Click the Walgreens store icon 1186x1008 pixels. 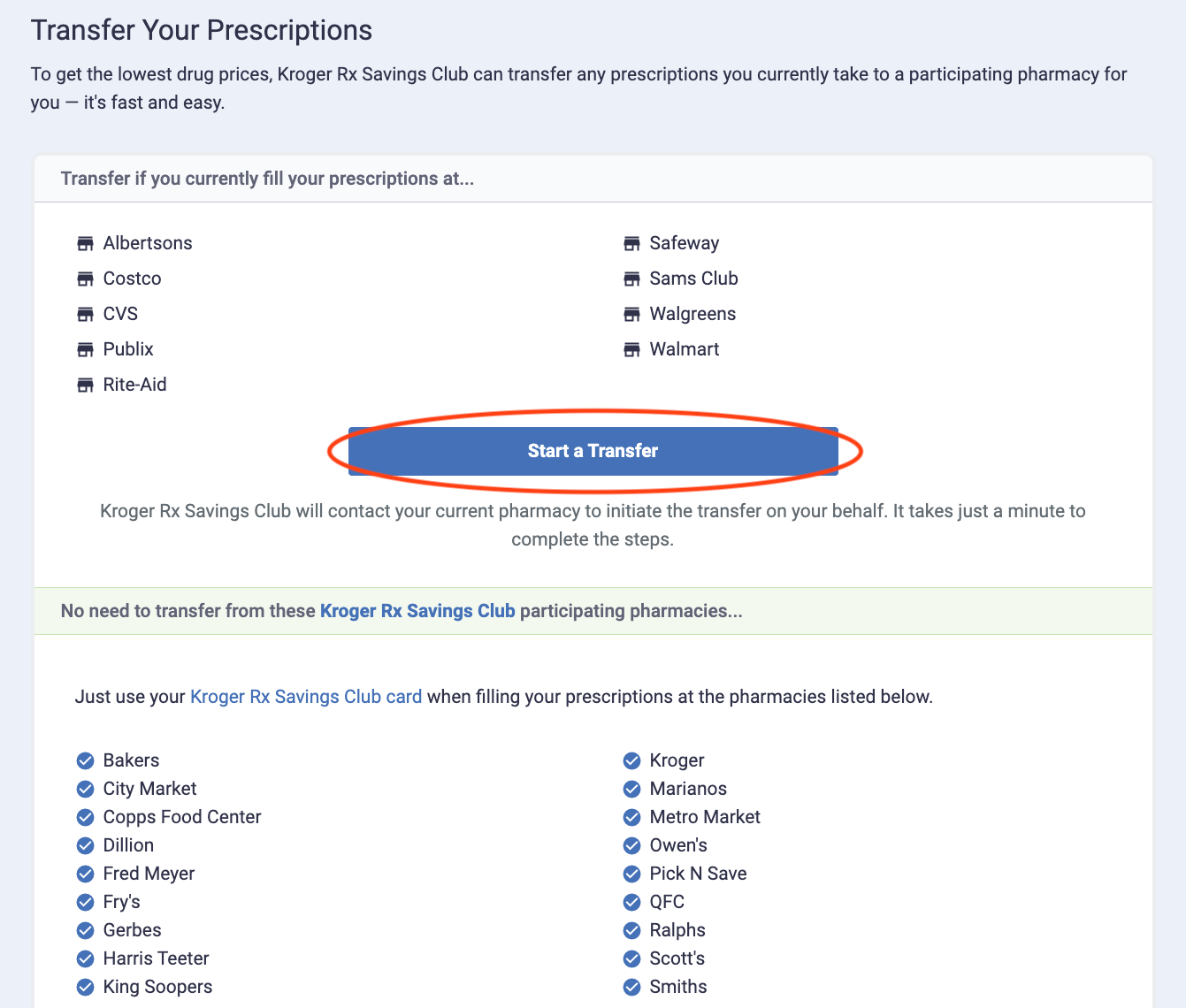pyautogui.click(x=631, y=314)
